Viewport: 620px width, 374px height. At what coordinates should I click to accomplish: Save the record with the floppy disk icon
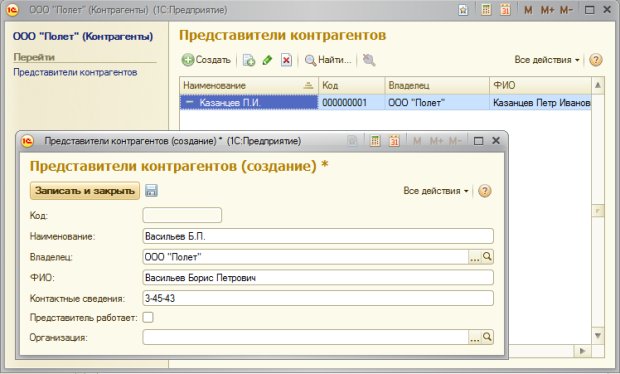coord(151,191)
